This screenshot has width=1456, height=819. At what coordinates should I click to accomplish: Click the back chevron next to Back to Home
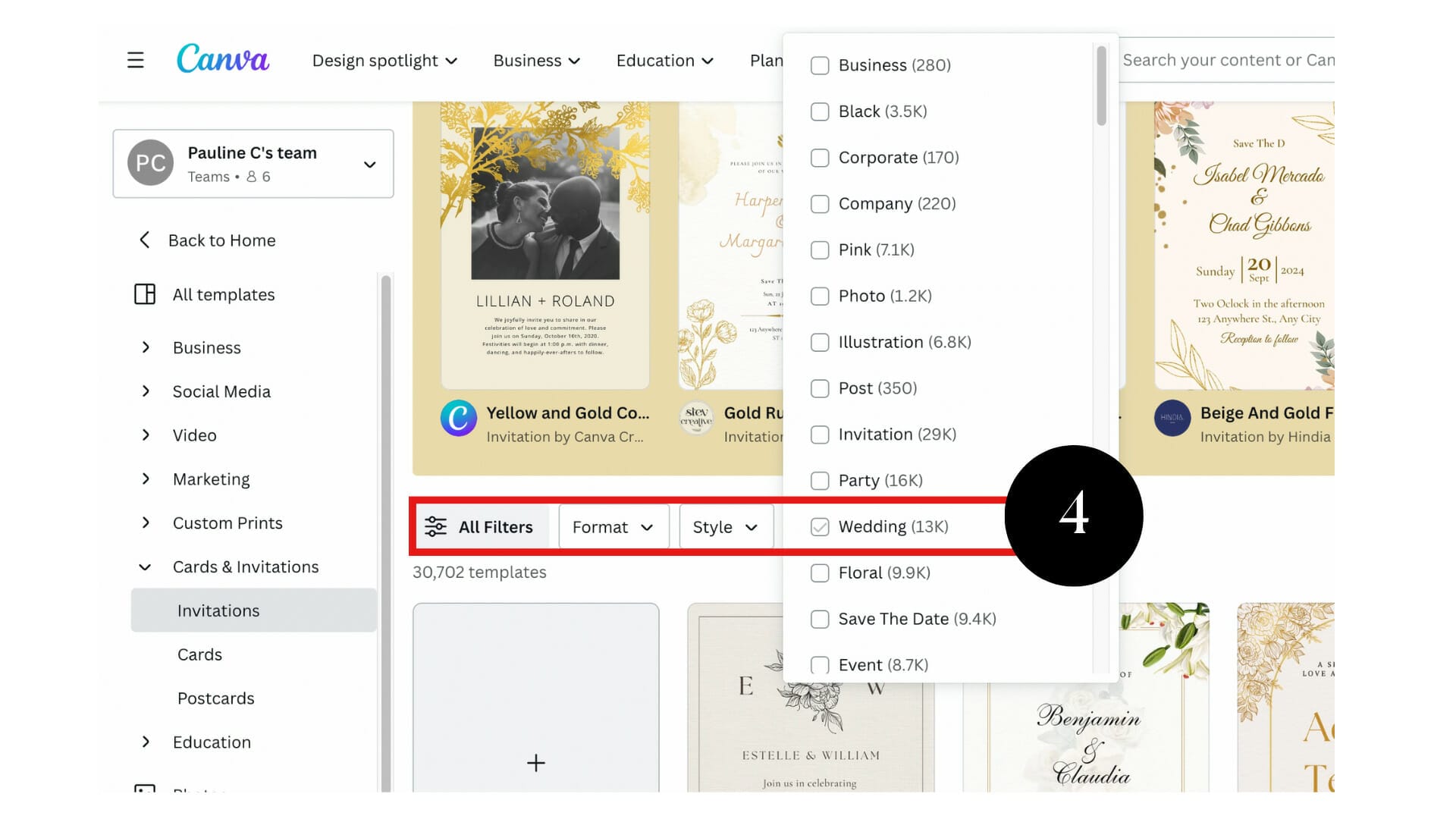coord(145,240)
